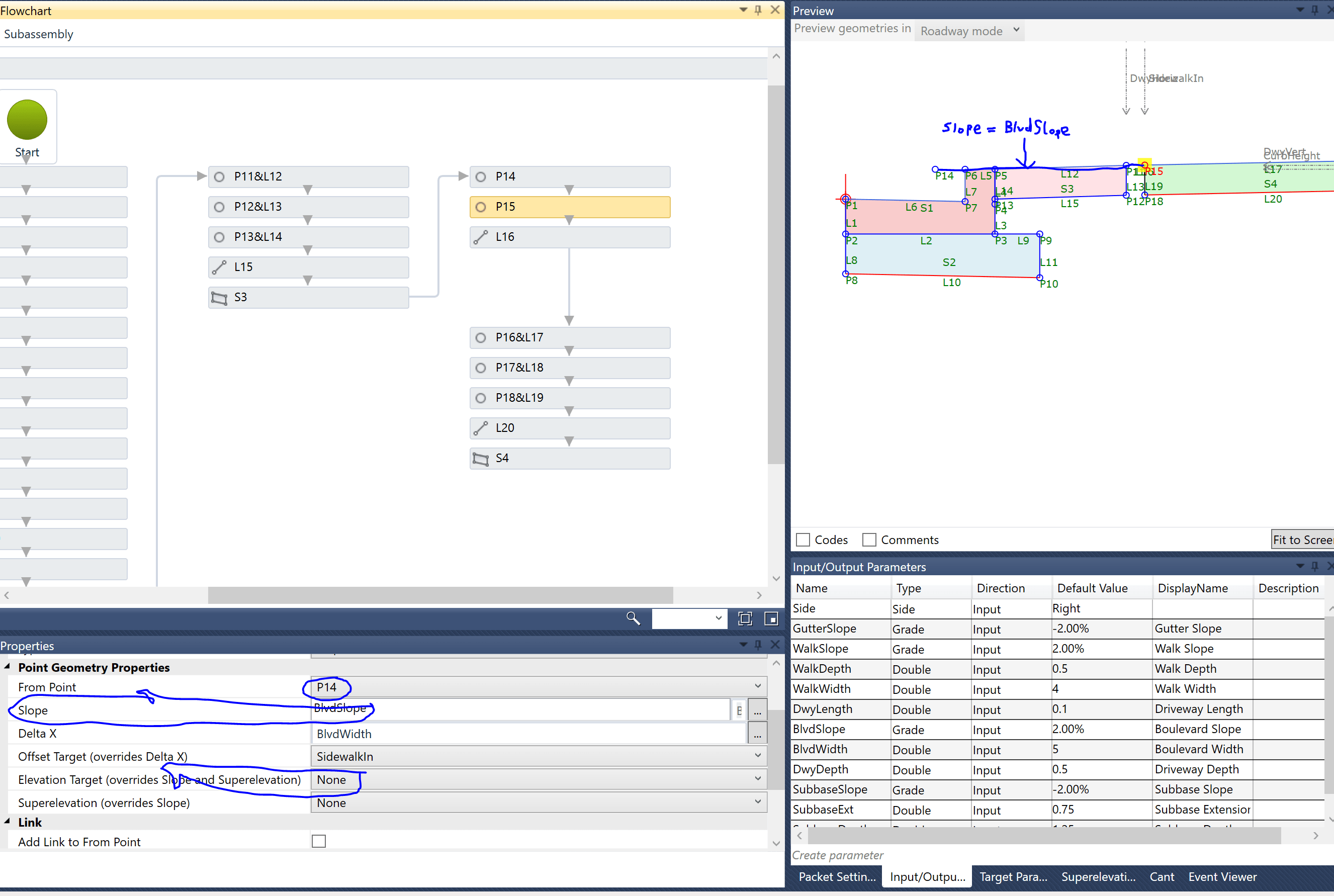Select the S4 shape element
The width and height of the screenshot is (1334, 896).
click(x=569, y=458)
